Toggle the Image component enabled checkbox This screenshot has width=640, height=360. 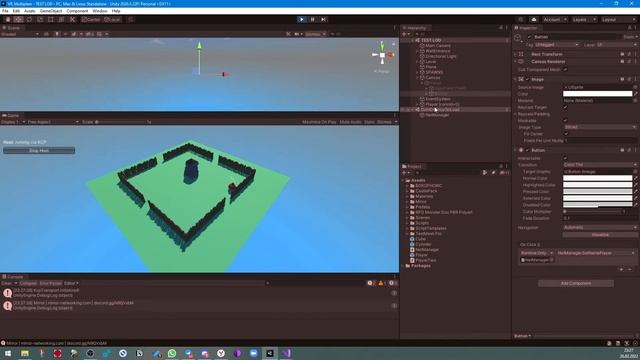527,80
